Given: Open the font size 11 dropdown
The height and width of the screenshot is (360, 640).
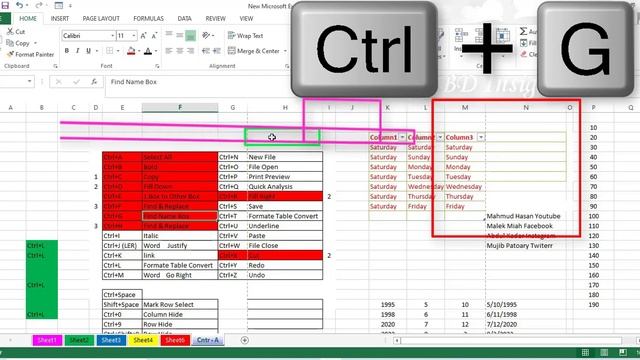Looking at the screenshot, I should click(x=134, y=36).
